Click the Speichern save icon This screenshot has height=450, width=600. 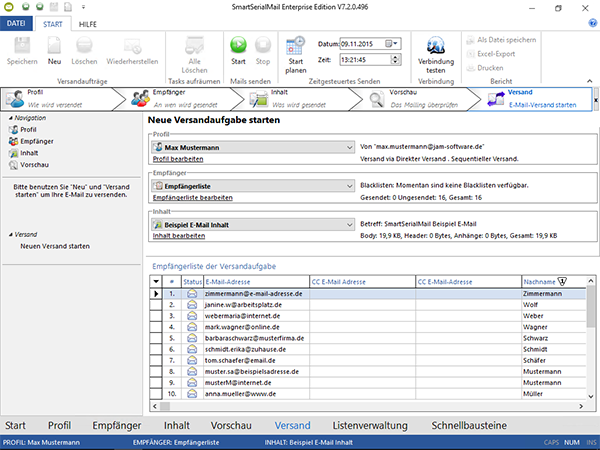click(x=22, y=45)
